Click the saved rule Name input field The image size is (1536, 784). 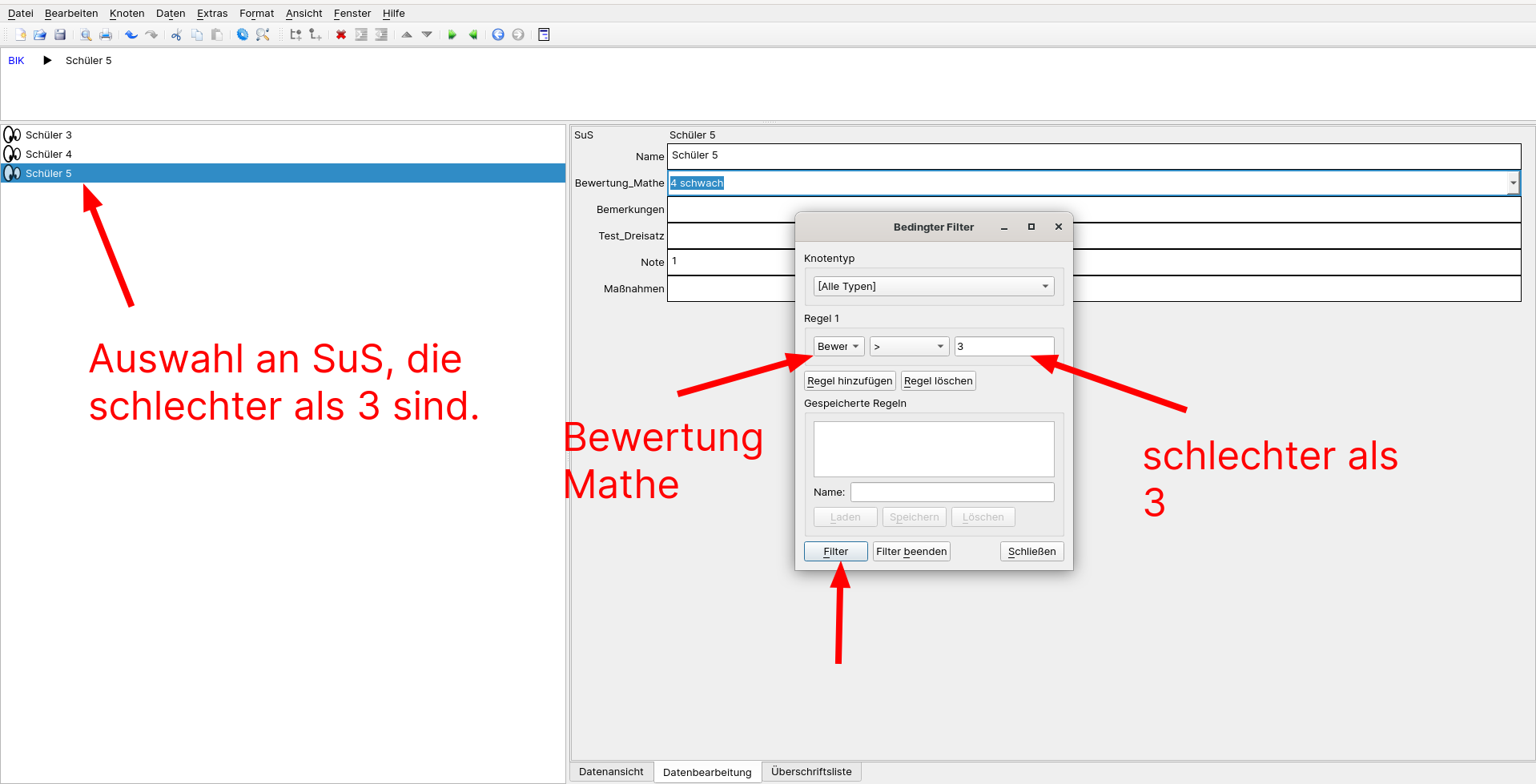tap(952, 492)
